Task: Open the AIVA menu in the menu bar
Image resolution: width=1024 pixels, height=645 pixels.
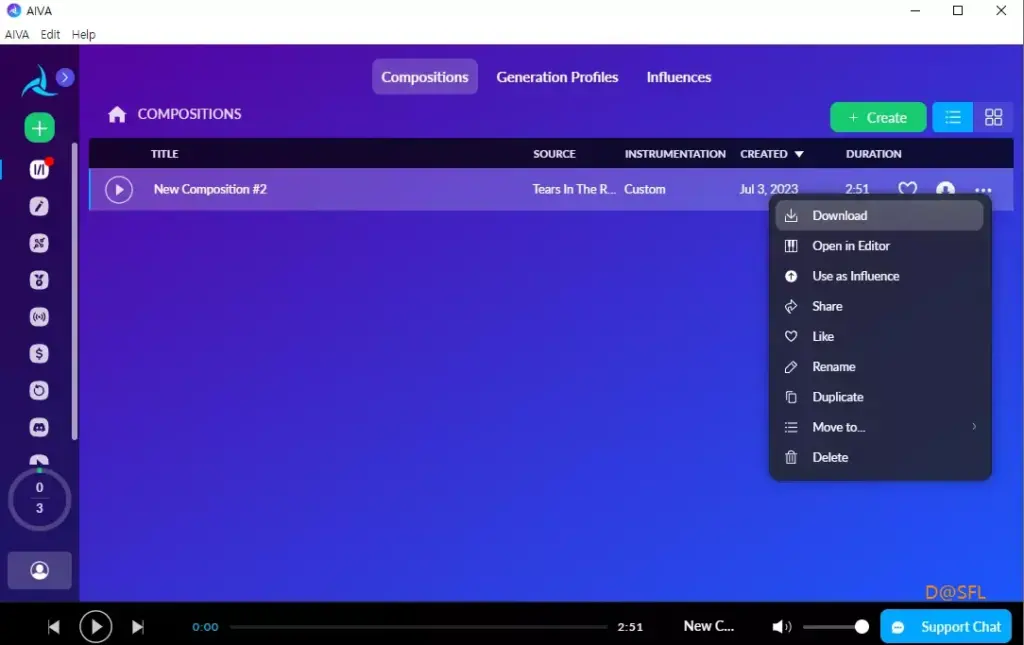Action: tap(17, 35)
